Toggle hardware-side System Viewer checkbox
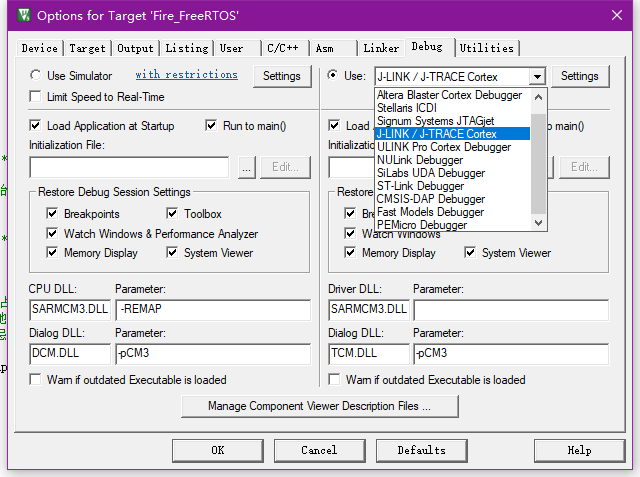The height and width of the screenshot is (477, 640). pos(470,253)
